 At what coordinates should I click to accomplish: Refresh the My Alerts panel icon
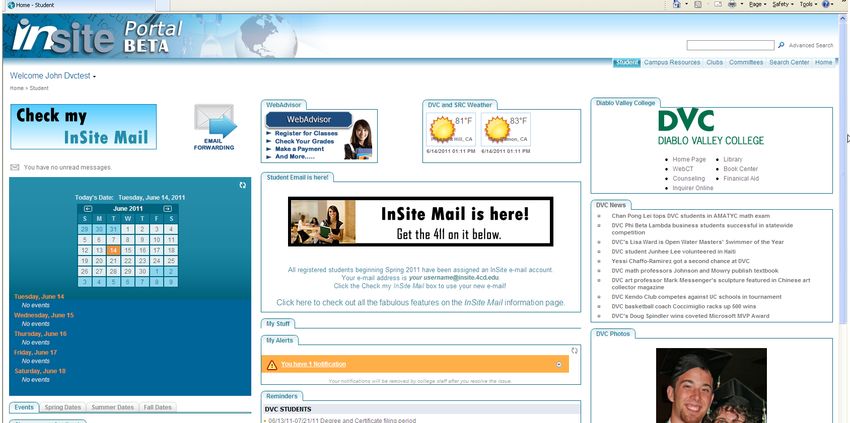(575, 351)
